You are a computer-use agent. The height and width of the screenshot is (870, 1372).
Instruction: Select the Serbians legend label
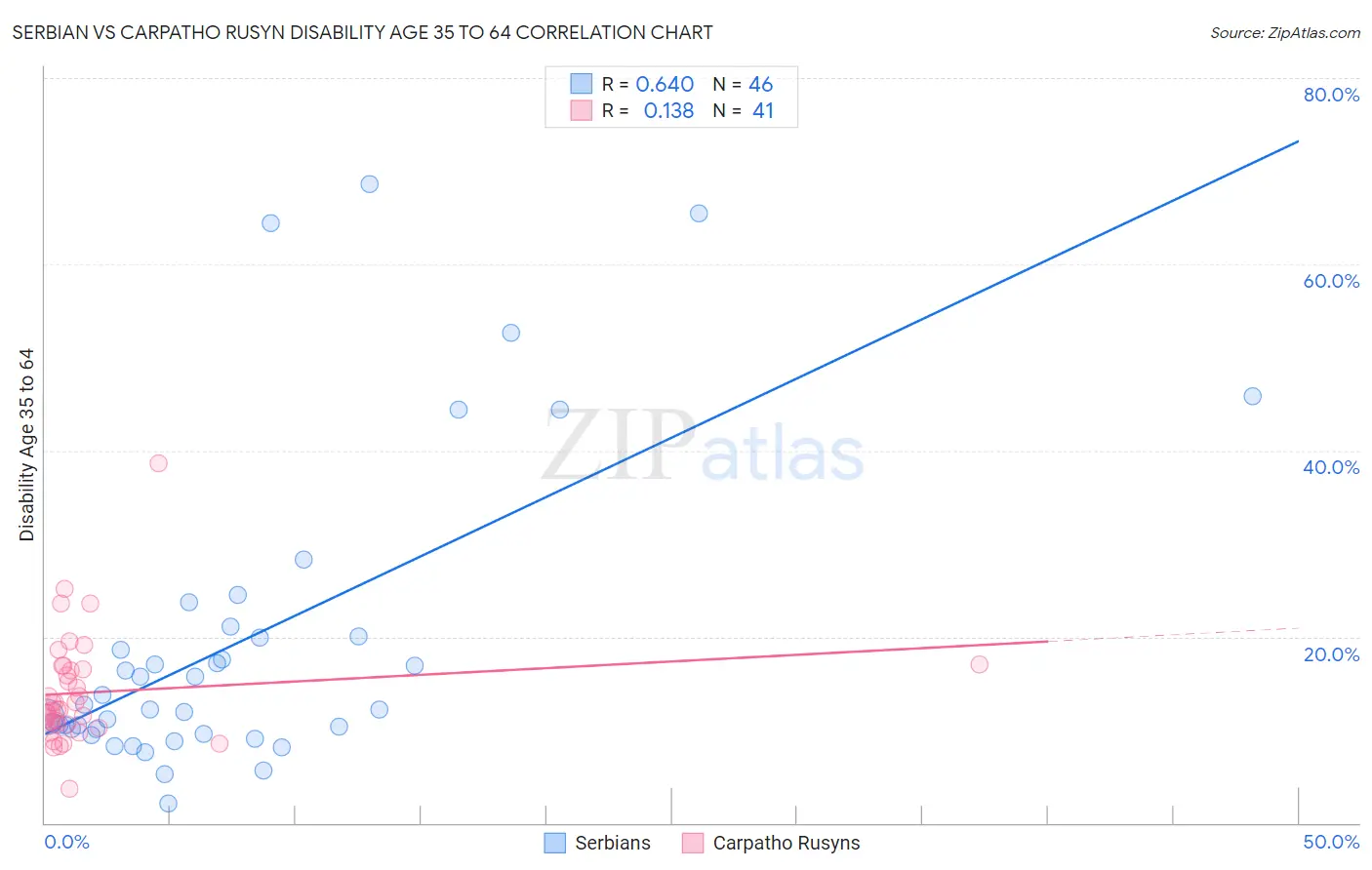click(x=613, y=843)
